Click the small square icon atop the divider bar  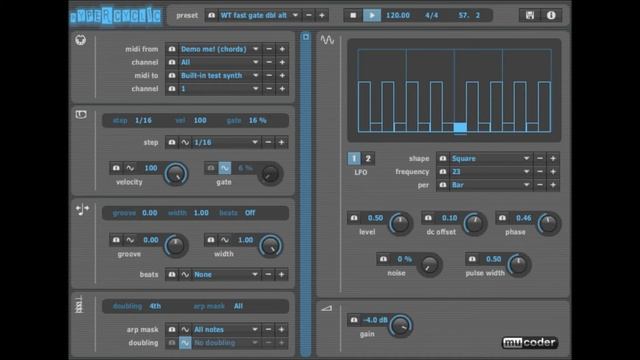point(306,37)
